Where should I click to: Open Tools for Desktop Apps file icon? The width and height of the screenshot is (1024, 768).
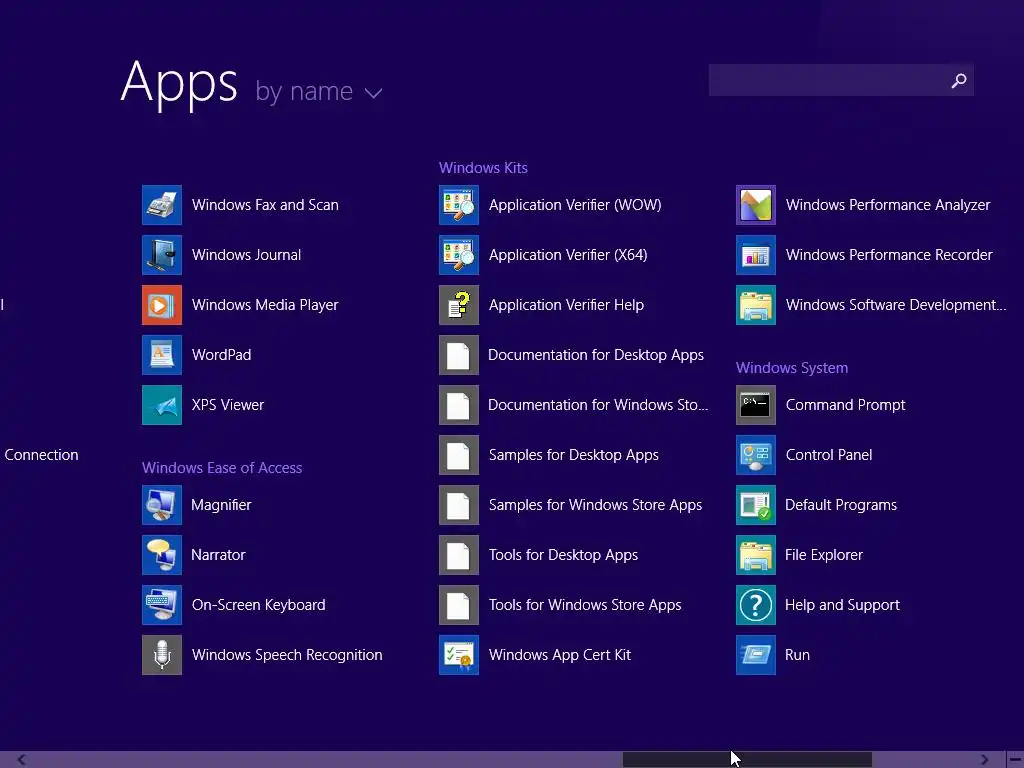click(x=459, y=555)
